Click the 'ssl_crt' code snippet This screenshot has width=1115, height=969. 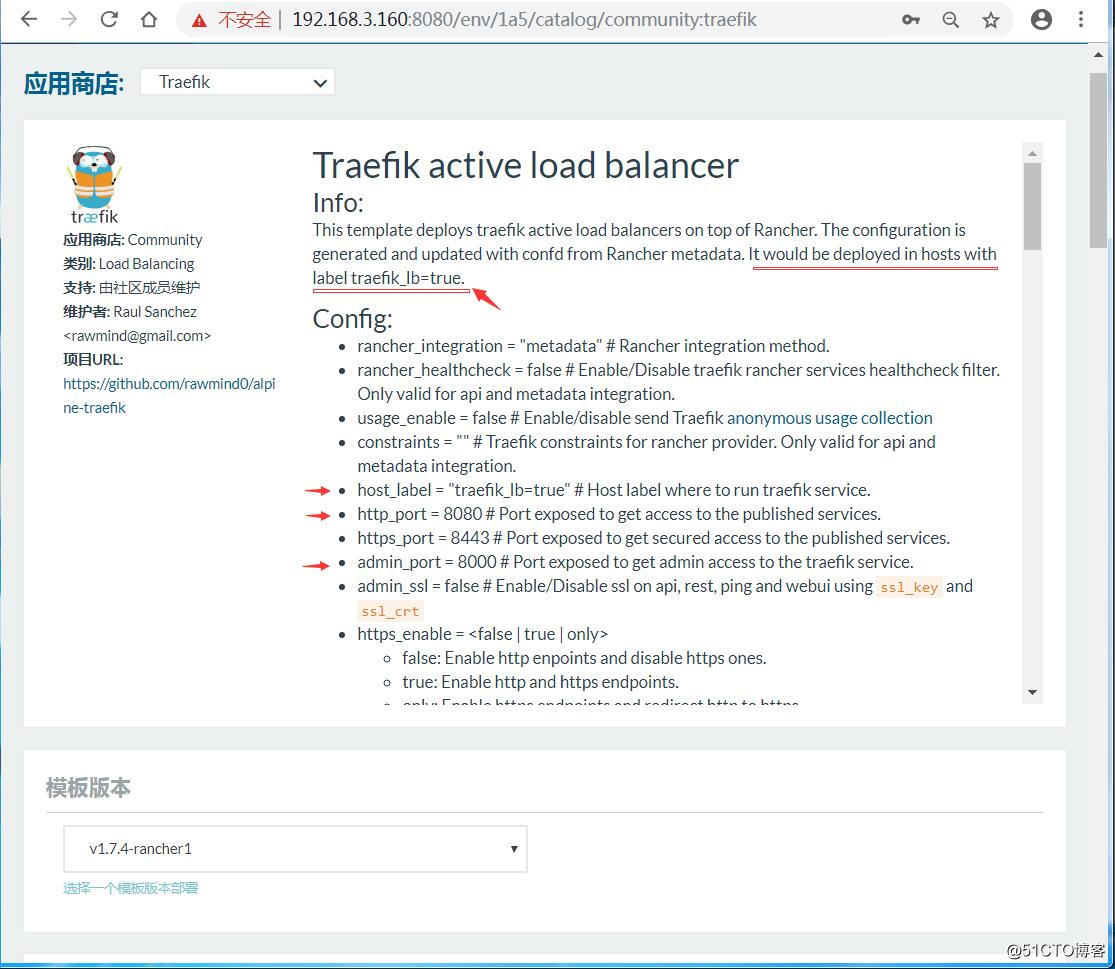(390, 611)
